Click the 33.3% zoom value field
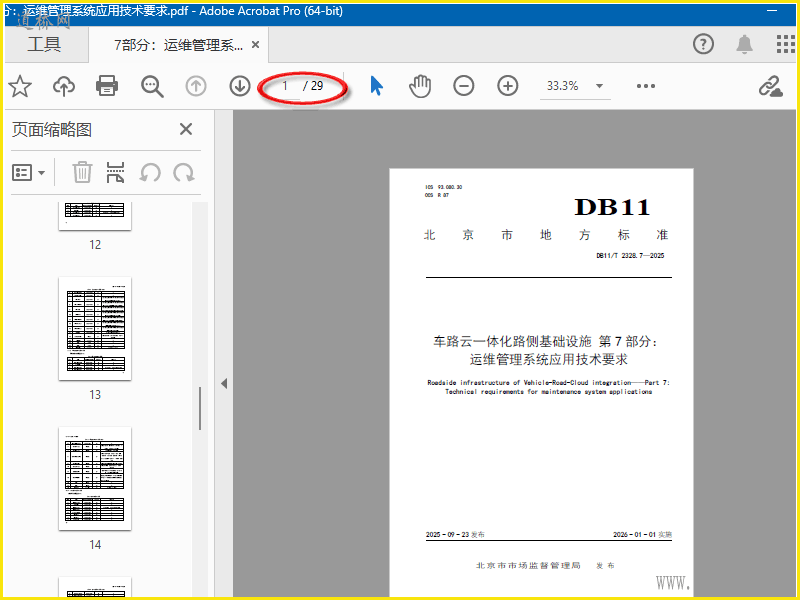 [x=563, y=86]
